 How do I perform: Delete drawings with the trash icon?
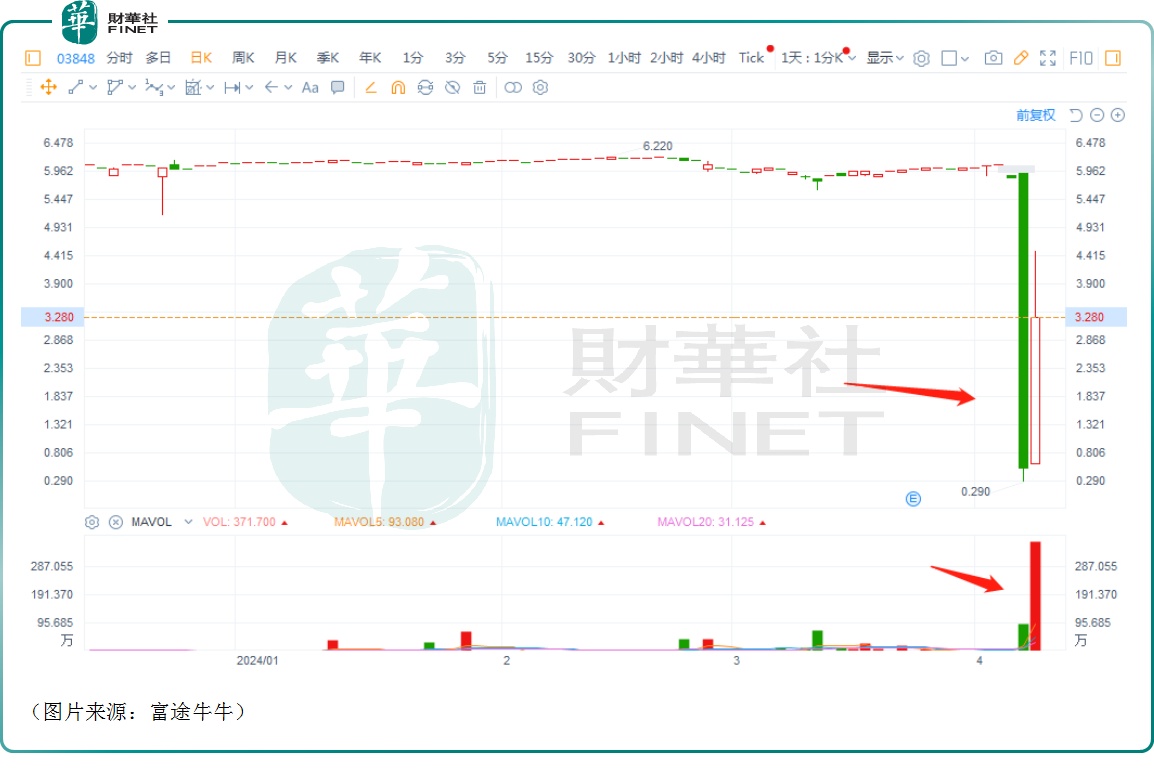pyautogui.click(x=480, y=88)
